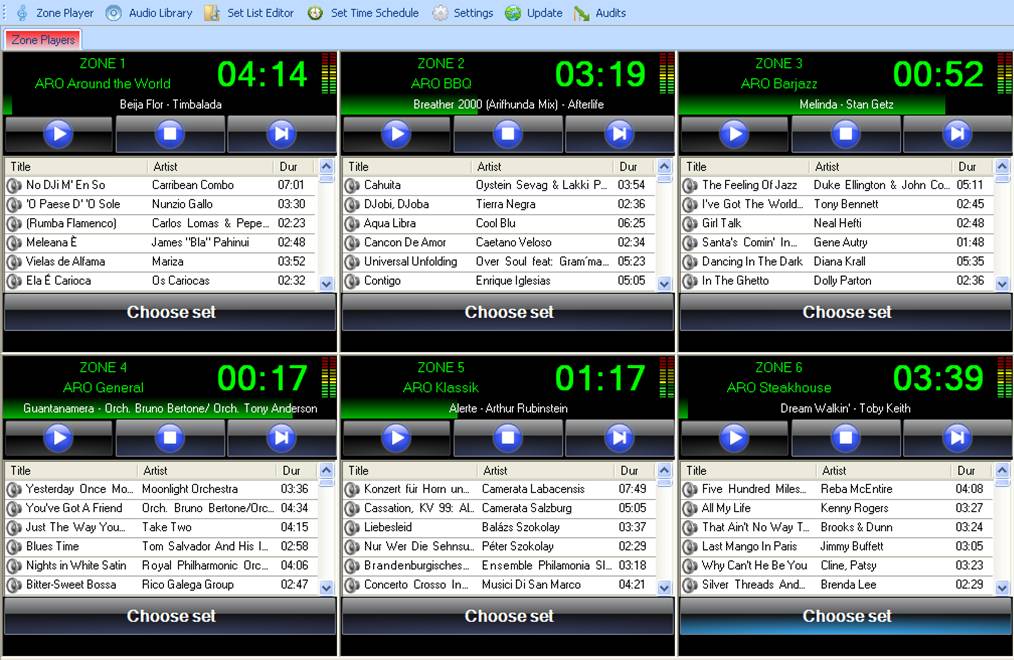Skip to next track in Zone 3

(x=957, y=134)
